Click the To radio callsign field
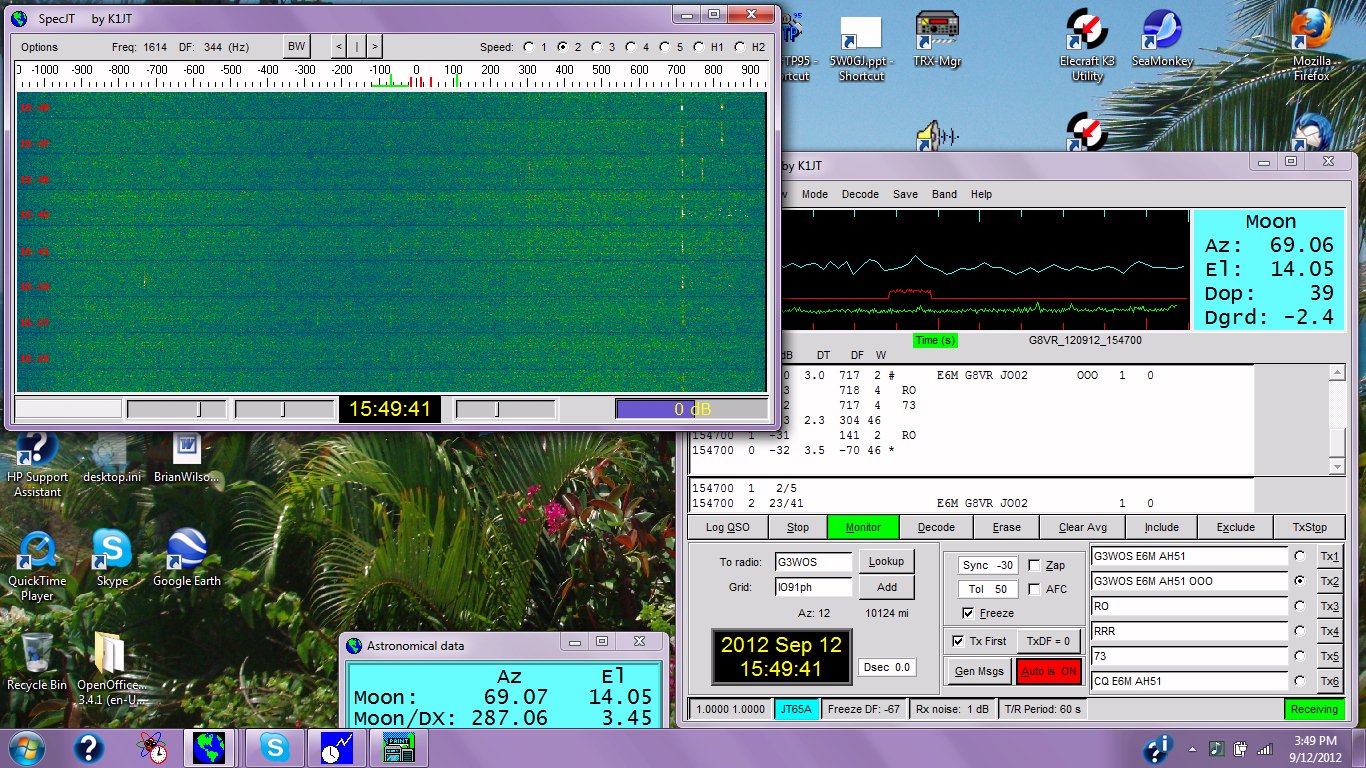The width and height of the screenshot is (1366, 768). click(813, 562)
